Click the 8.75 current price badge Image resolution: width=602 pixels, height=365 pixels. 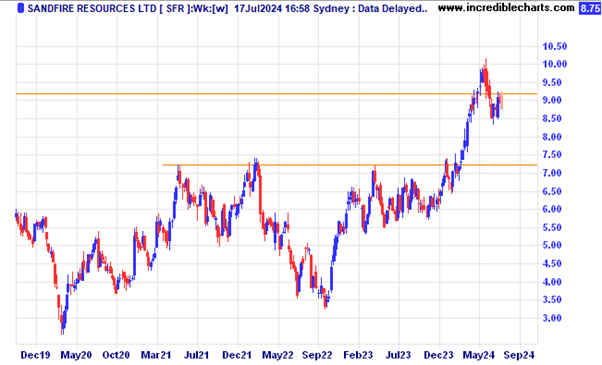tap(590, 8)
